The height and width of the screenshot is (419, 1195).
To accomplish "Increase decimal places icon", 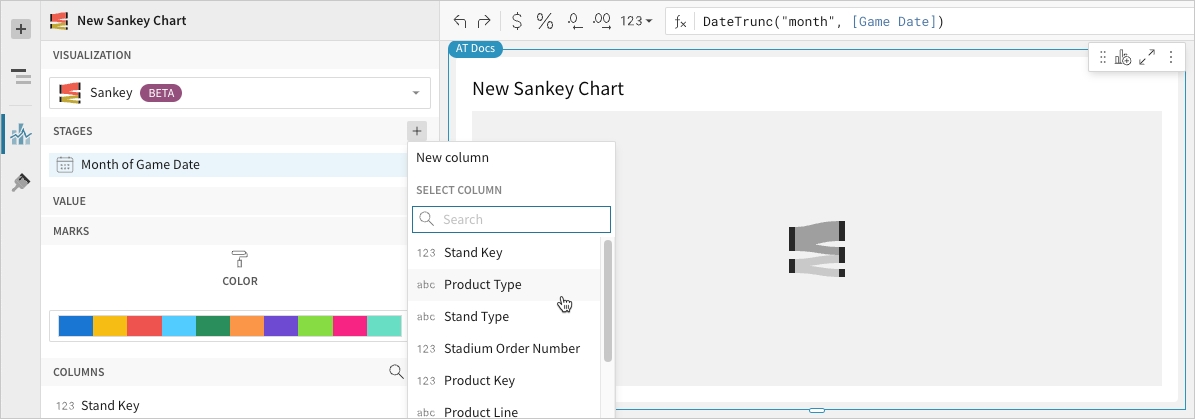I will [x=602, y=21].
